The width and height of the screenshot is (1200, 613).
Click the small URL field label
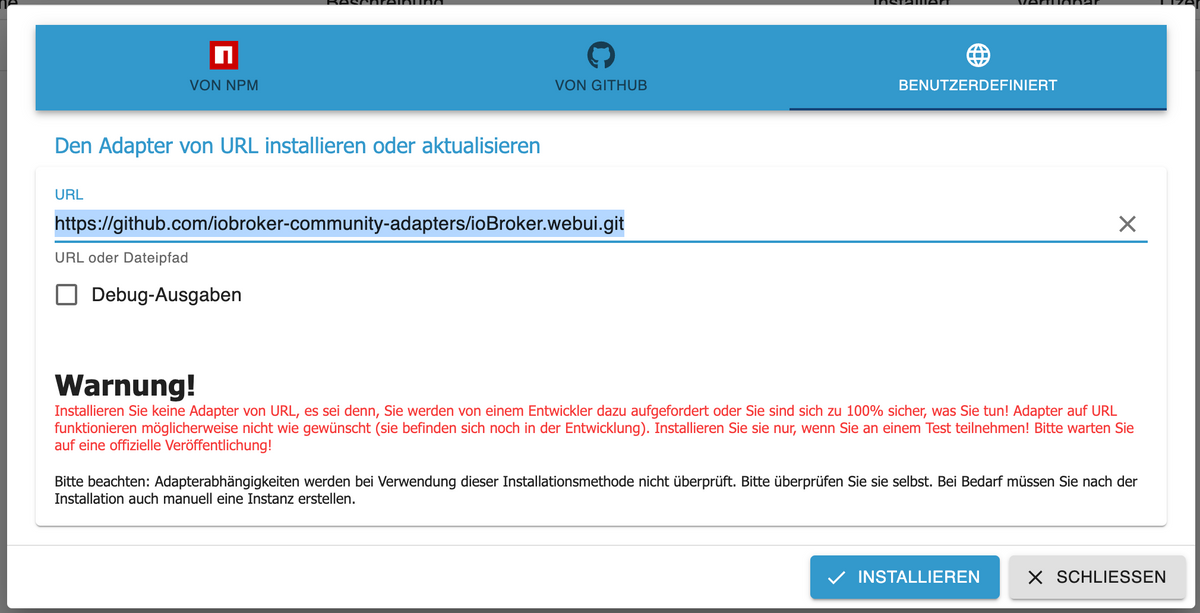(x=69, y=194)
